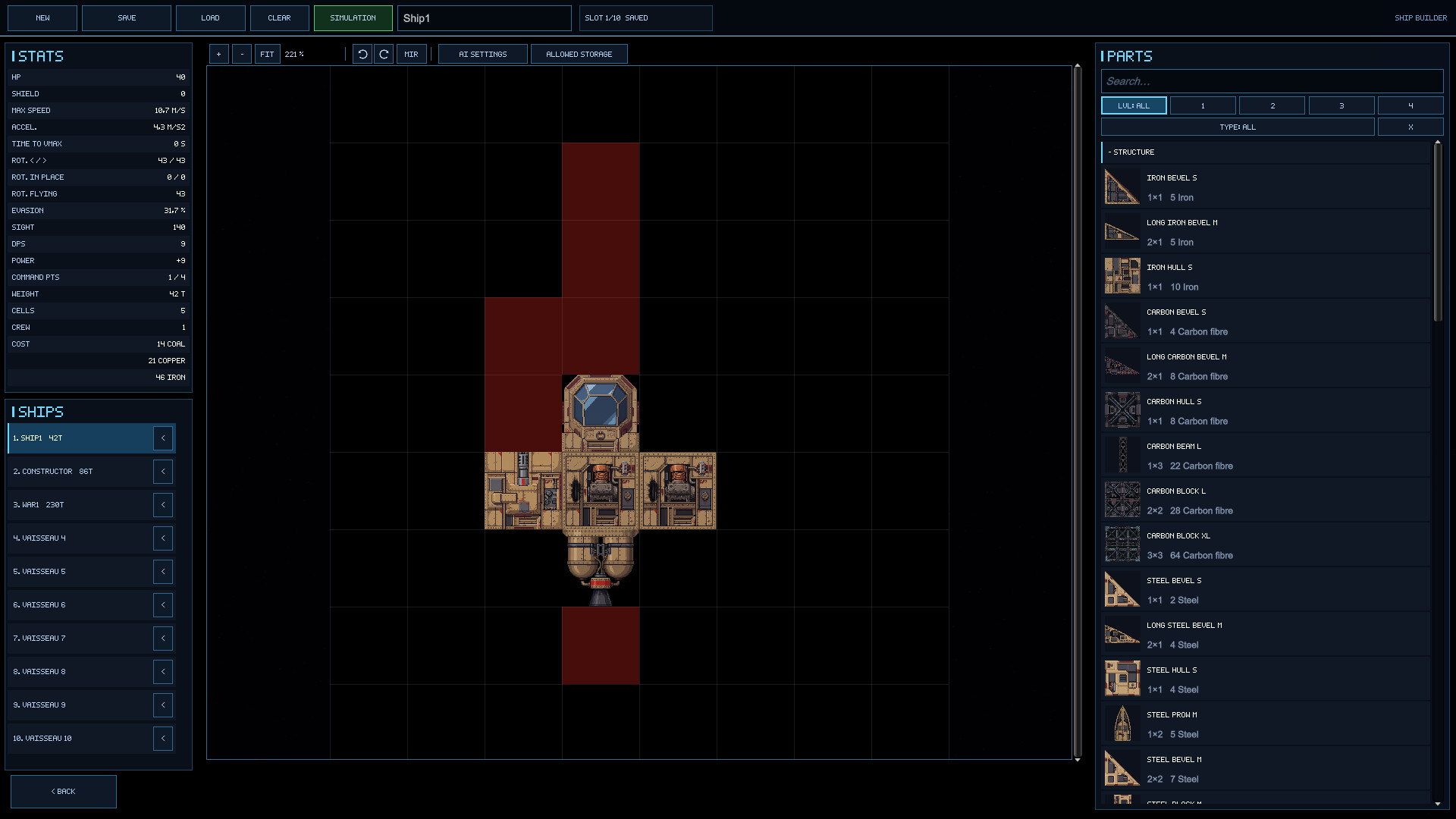
Task: Select the Steel Prow M part icon
Action: coord(1122,723)
